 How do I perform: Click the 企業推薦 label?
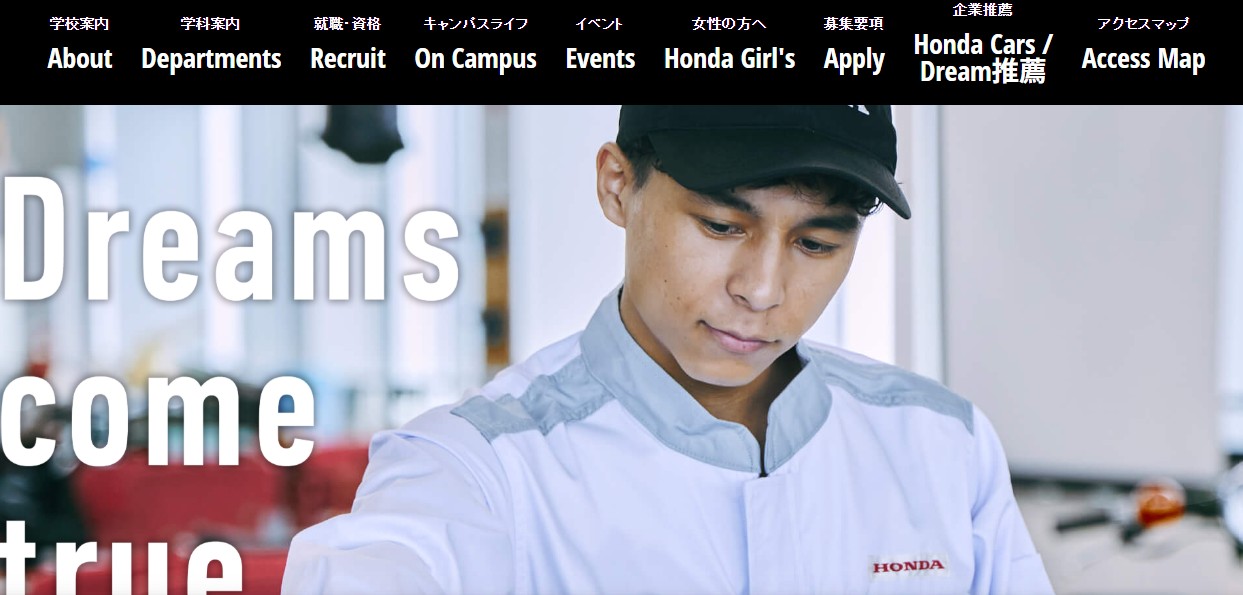(983, 10)
